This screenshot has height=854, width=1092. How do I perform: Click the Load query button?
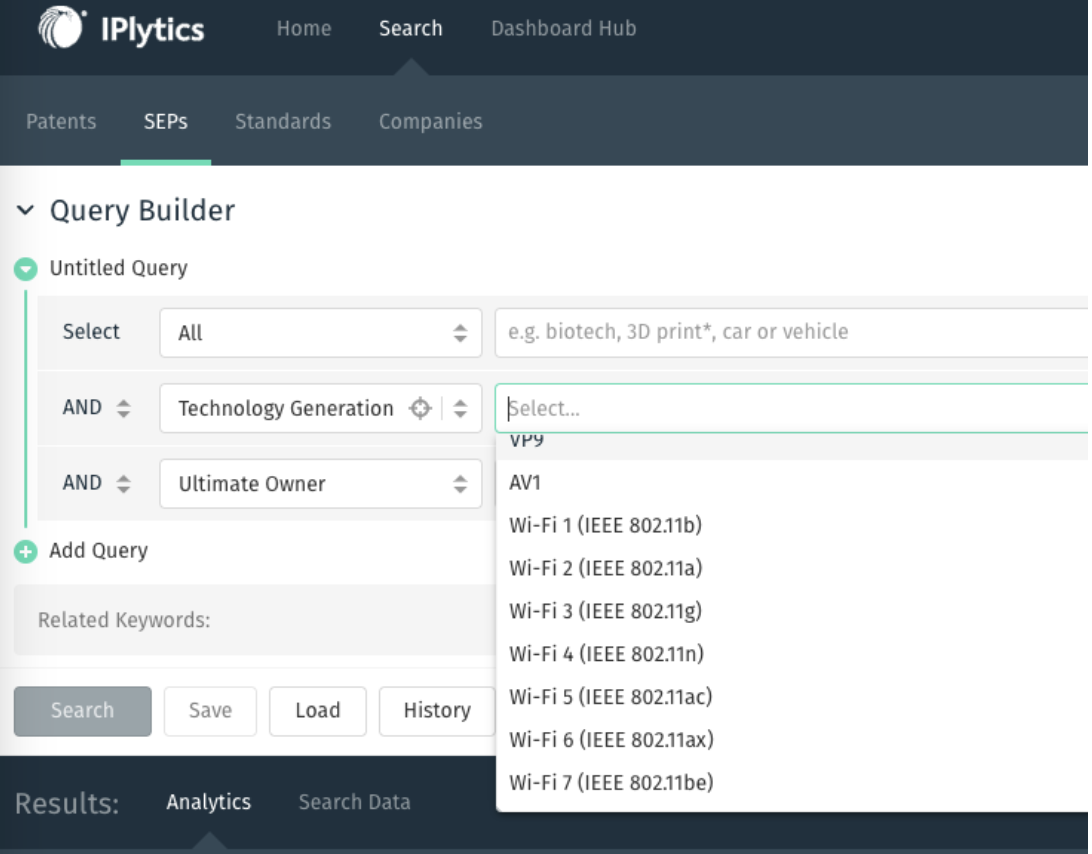point(318,711)
